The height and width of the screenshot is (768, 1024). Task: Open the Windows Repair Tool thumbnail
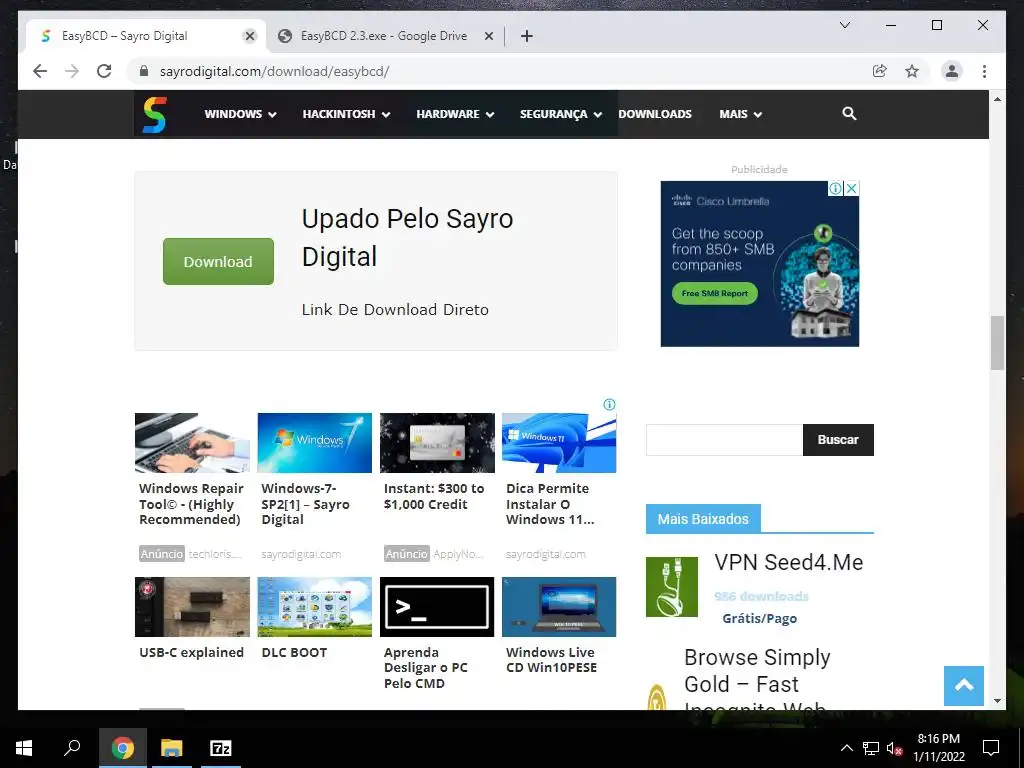(192, 443)
